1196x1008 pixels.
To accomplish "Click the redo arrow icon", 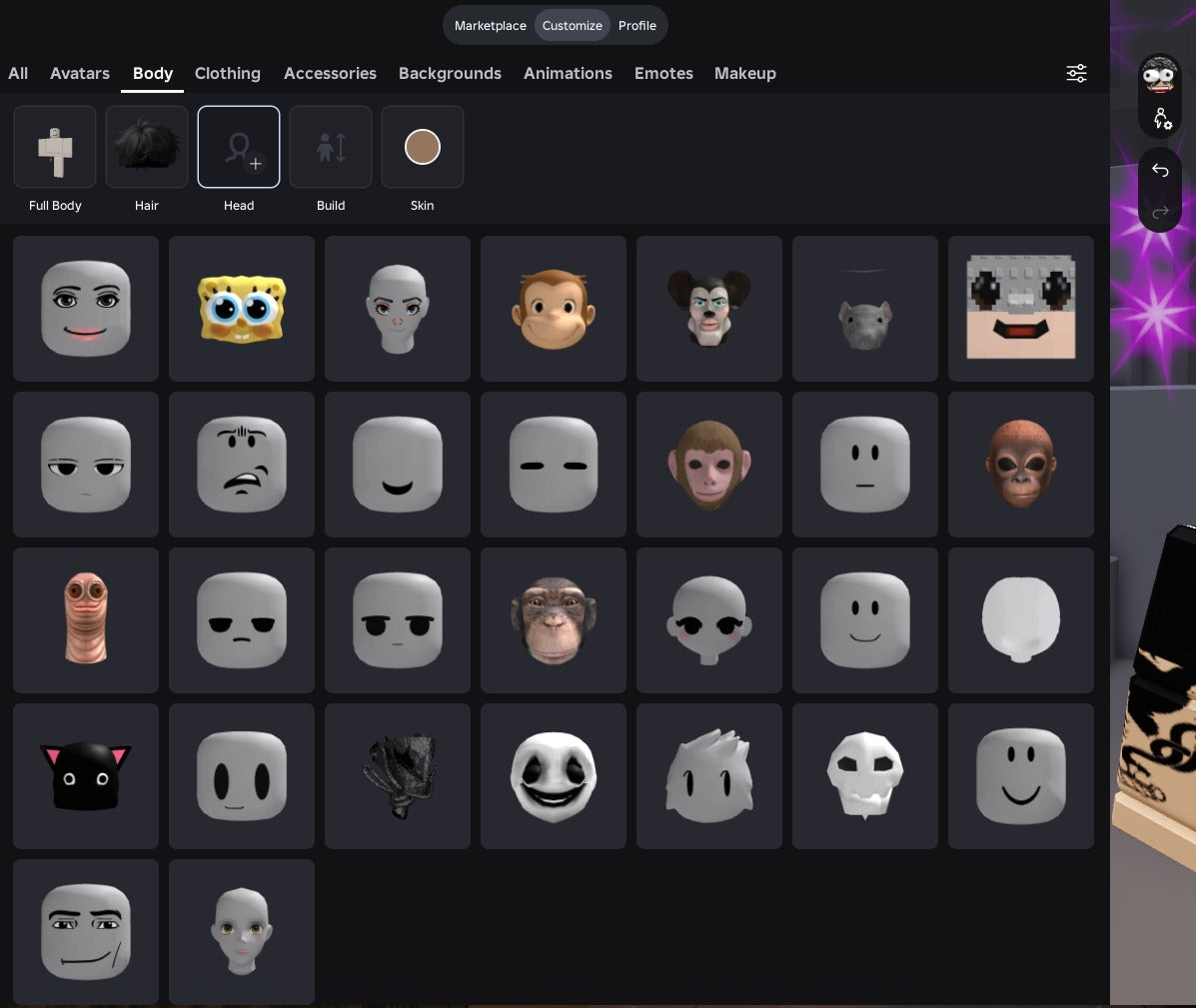I will [x=1159, y=212].
